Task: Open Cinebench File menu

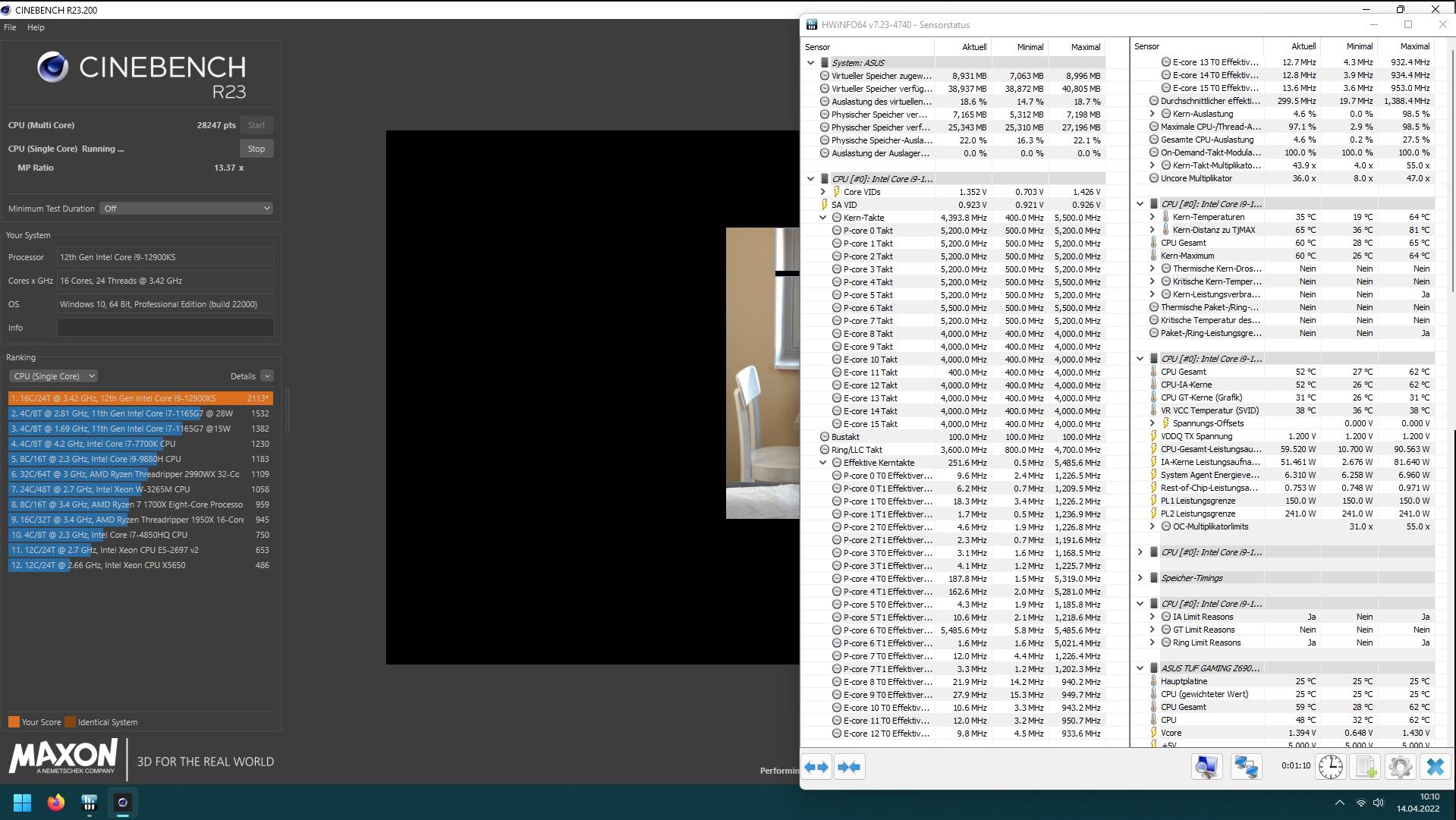Action: pos(10,27)
